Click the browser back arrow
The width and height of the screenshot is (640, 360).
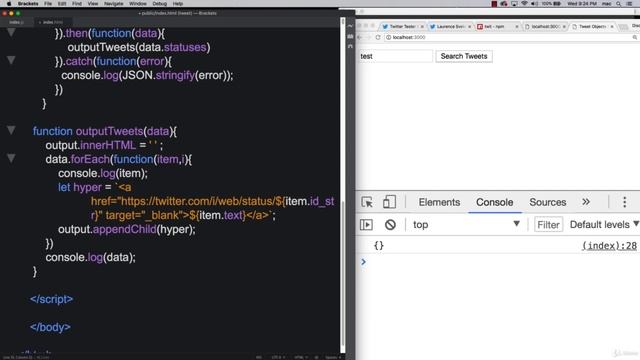[360, 37]
